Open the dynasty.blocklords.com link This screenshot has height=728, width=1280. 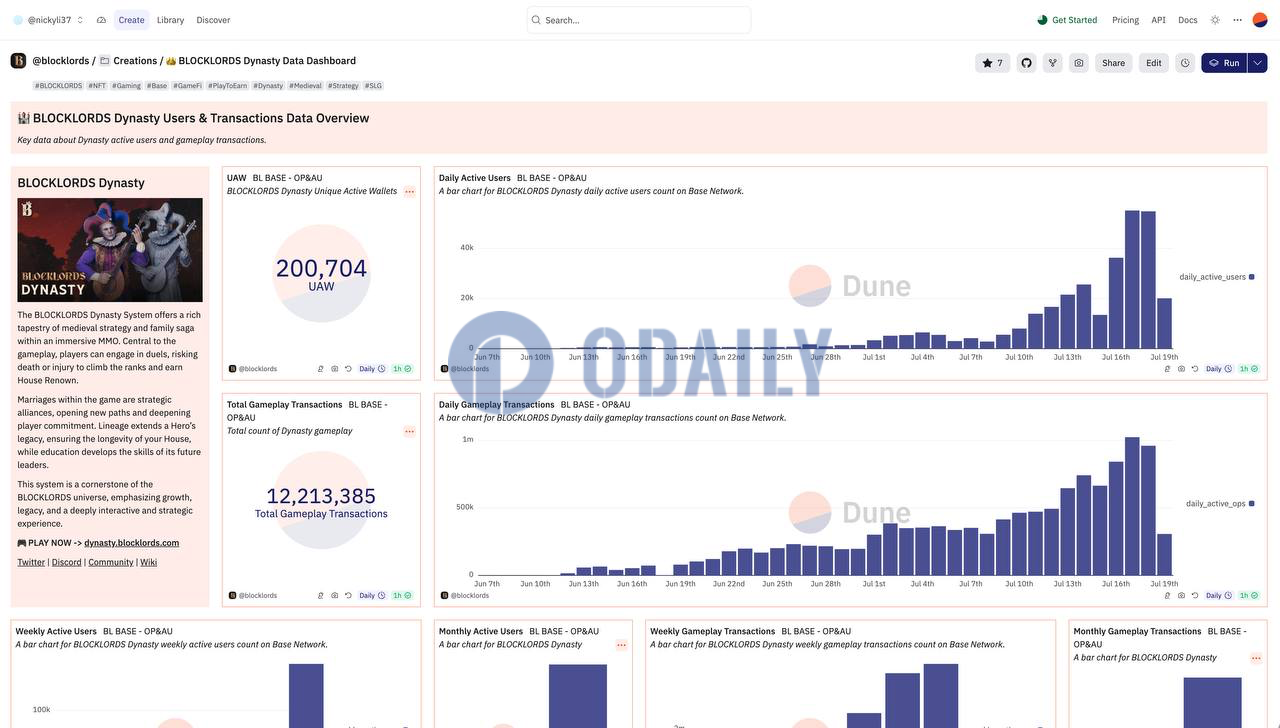pos(131,543)
